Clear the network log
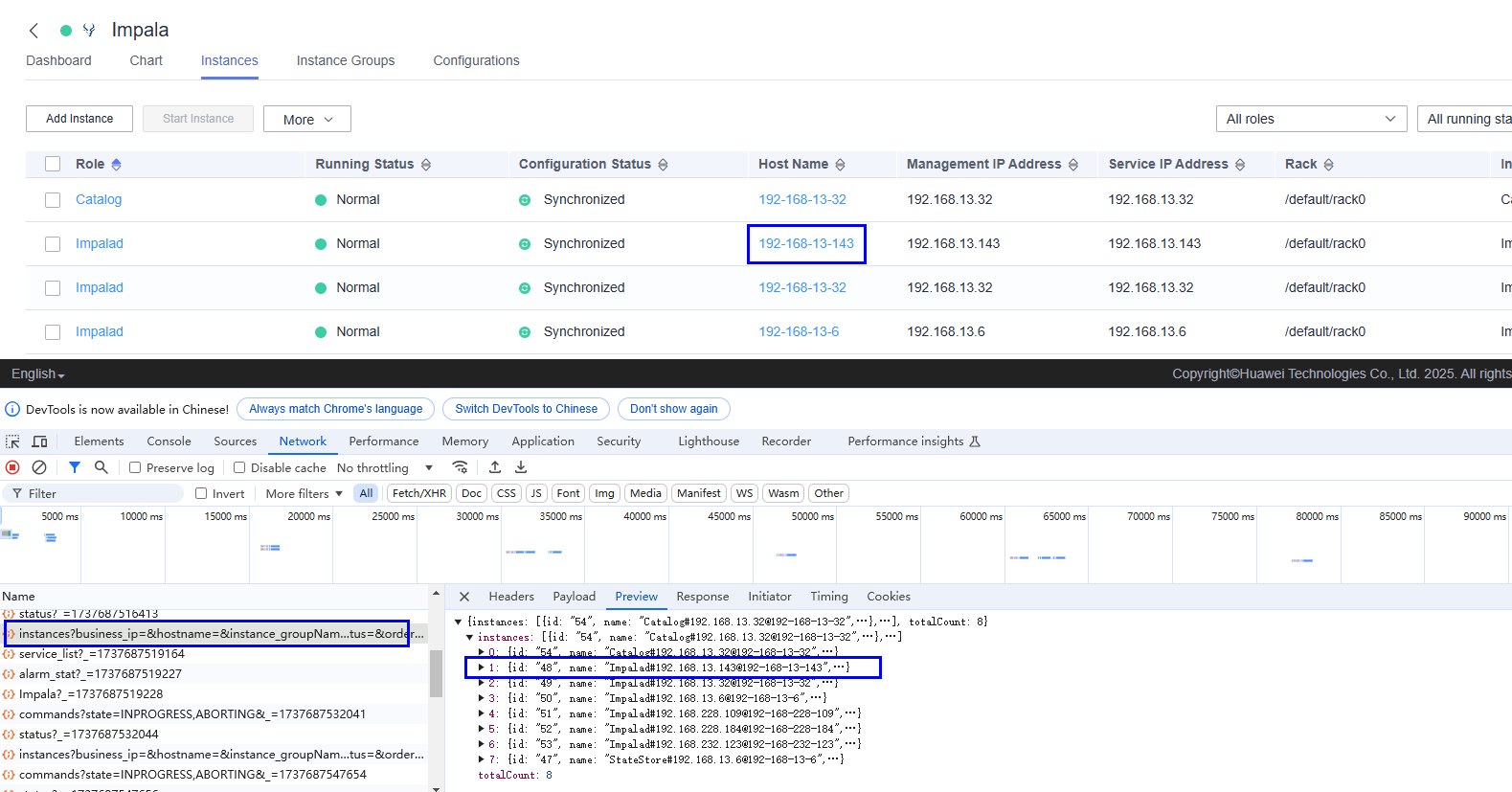The width and height of the screenshot is (1512, 792). pyautogui.click(x=39, y=467)
